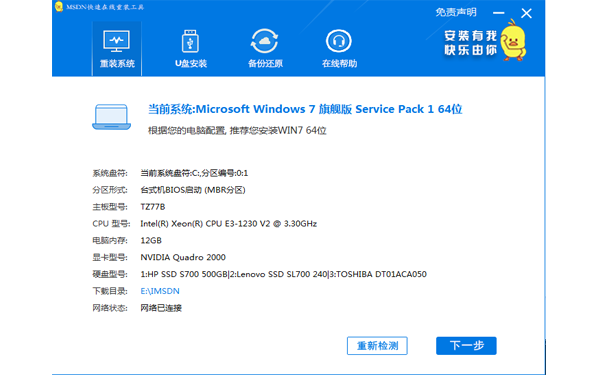Switch to the 在线帮助 tab label
This screenshot has height=375, width=598.
[x=339, y=63]
